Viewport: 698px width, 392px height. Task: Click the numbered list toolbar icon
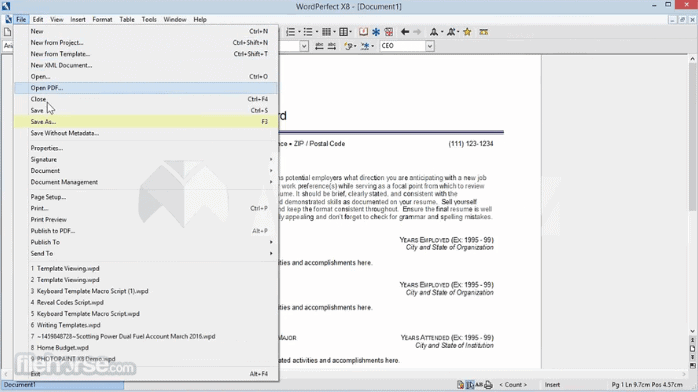pyautogui.click(x=290, y=32)
